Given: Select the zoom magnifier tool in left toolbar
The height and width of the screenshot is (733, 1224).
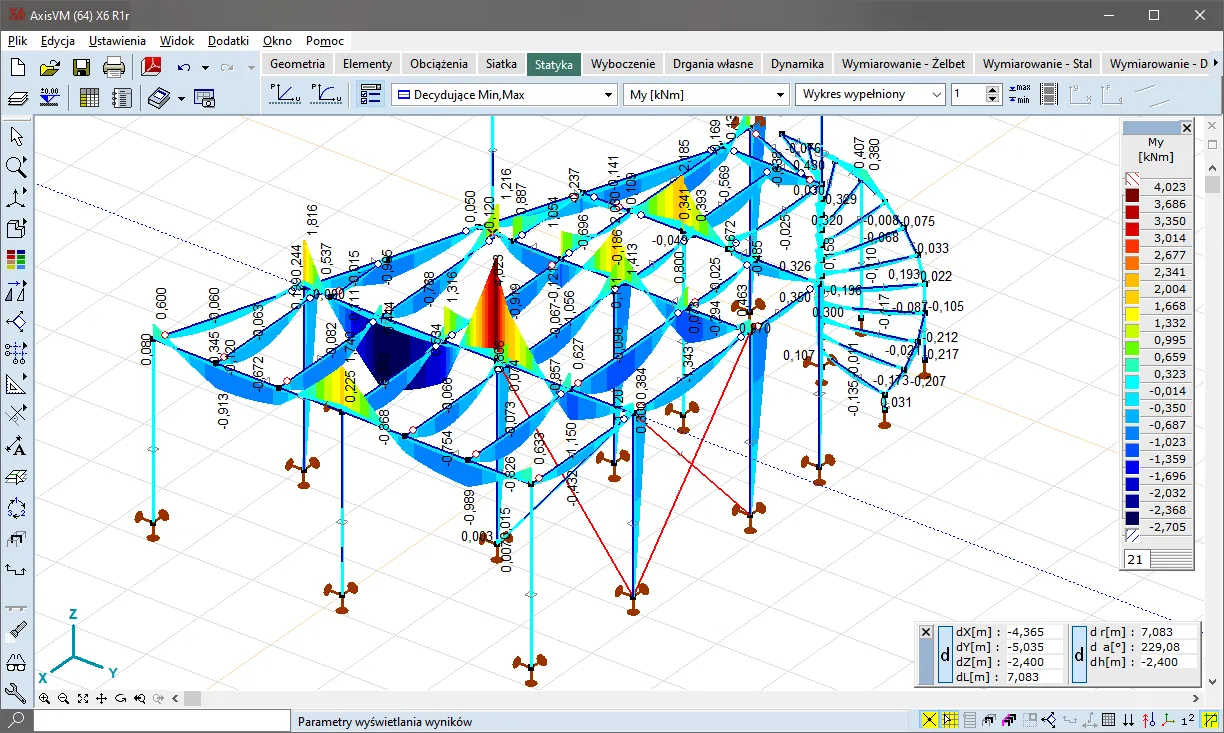Looking at the screenshot, I should pos(16,166).
